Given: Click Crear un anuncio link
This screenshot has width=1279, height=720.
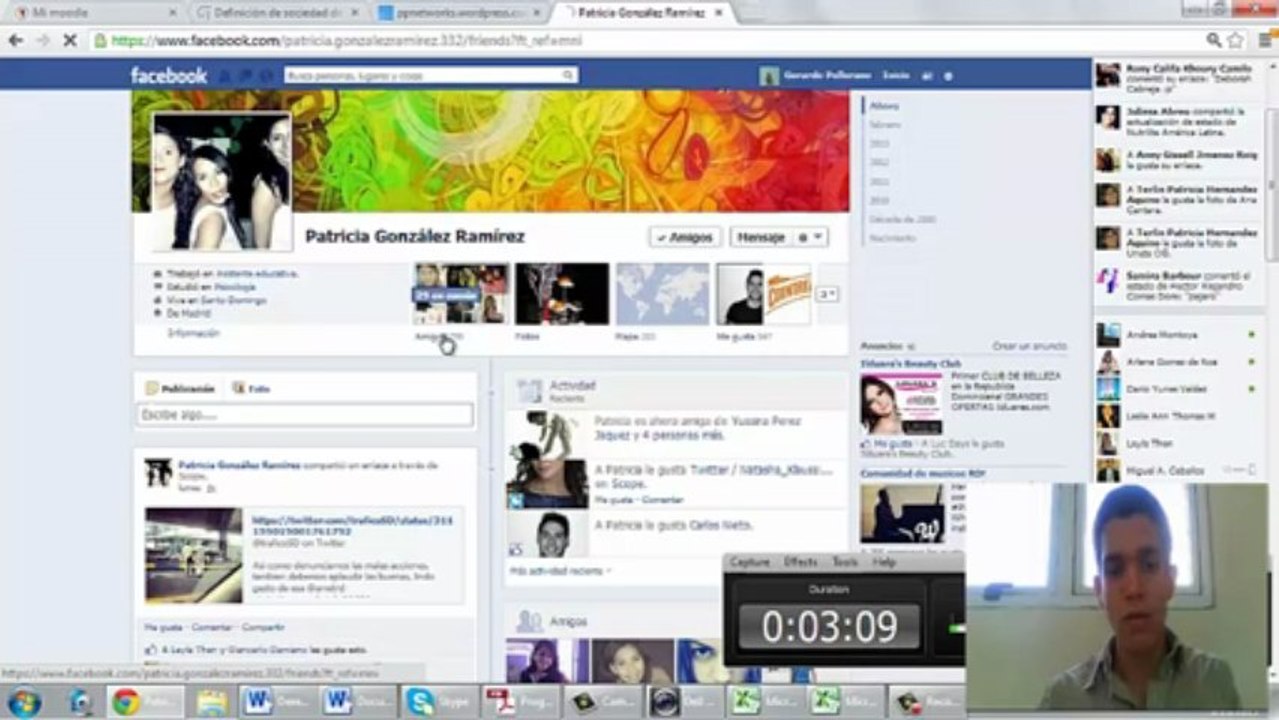Looking at the screenshot, I should coord(1030,345).
